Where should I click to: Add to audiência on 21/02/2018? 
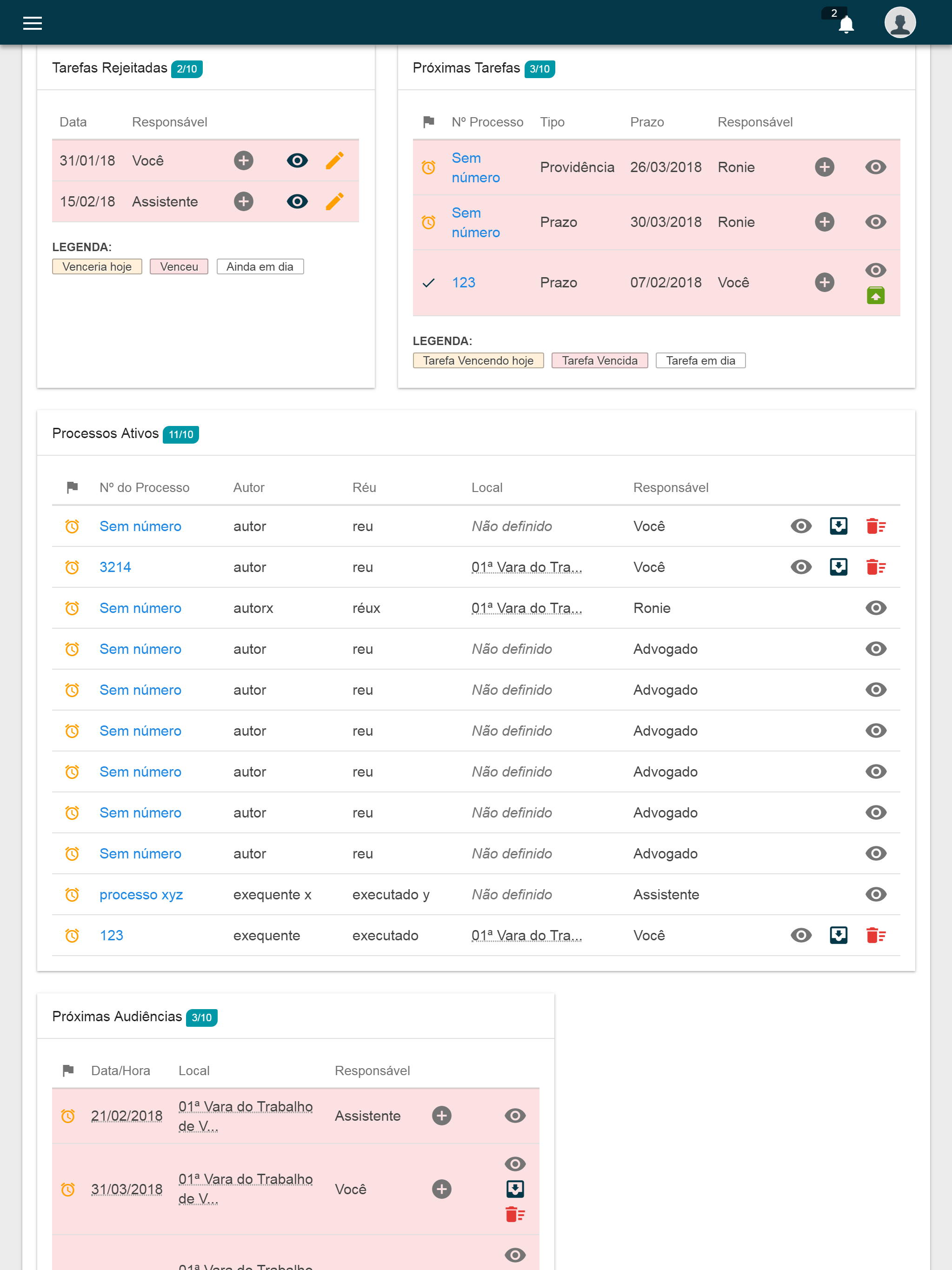(x=441, y=1116)
